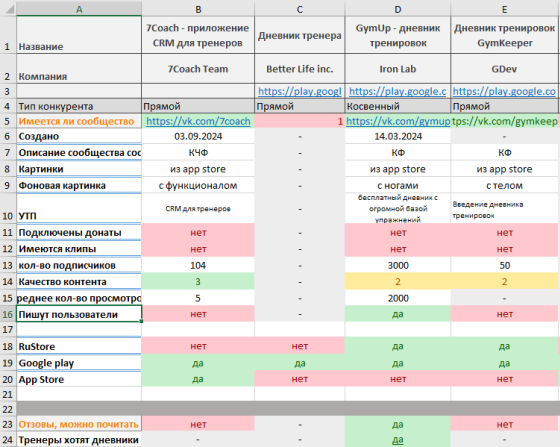
Task: Click the 'Пишут пользователи' cell
Action: [79, 315]
